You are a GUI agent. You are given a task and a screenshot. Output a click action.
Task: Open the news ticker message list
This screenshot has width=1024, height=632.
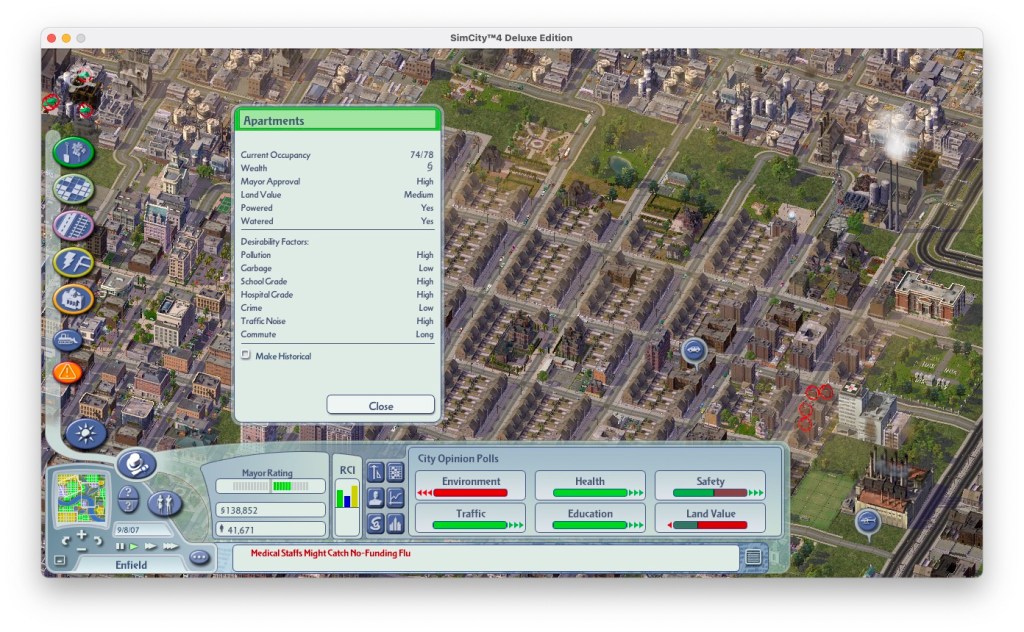pos(753,557)
